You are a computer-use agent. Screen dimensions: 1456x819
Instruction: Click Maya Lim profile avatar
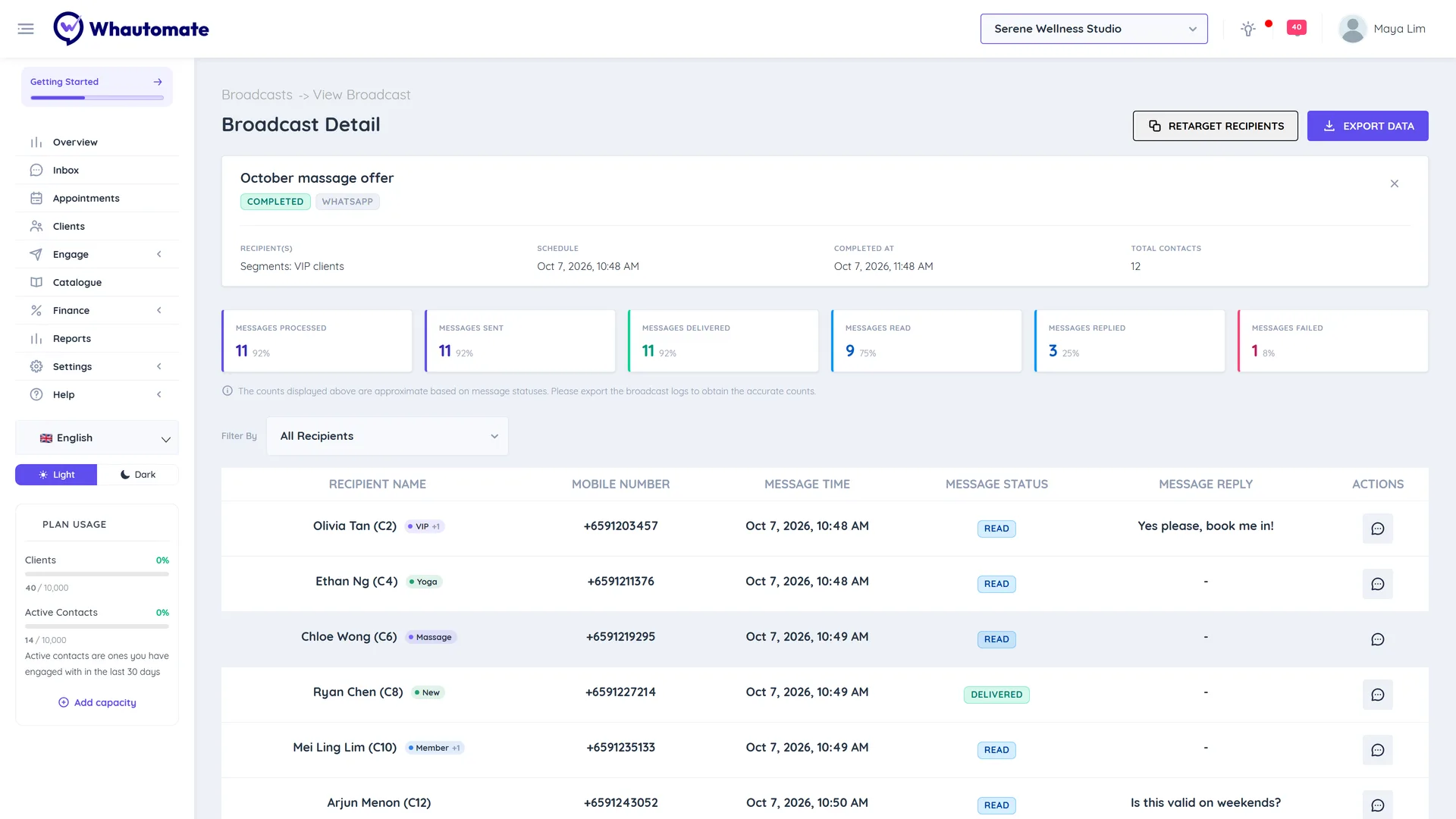(x=1352, y=29)
